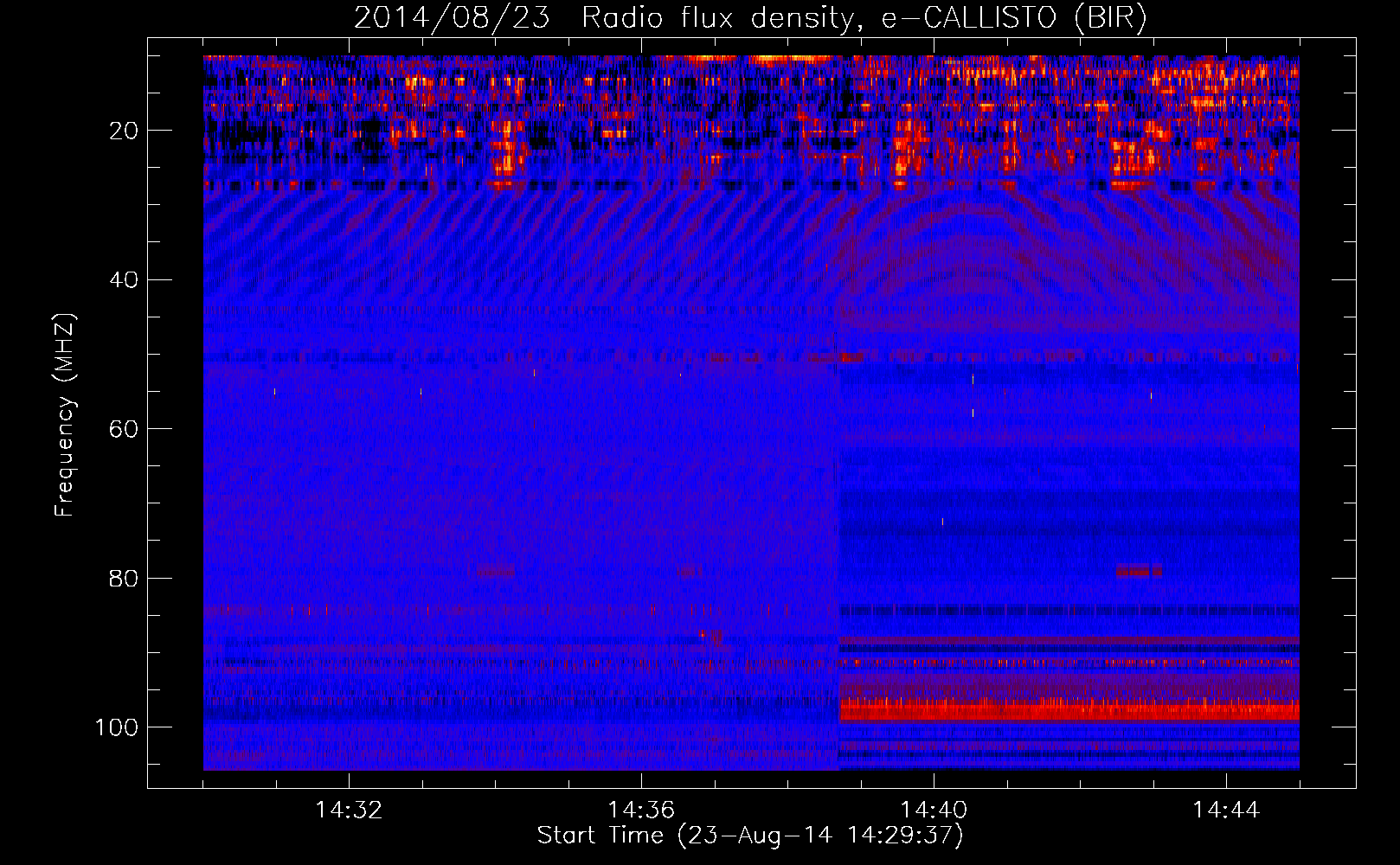Click the plot title 'Radio flux density, e-CALLISTO (BIR)'

[x=864, y=17]
